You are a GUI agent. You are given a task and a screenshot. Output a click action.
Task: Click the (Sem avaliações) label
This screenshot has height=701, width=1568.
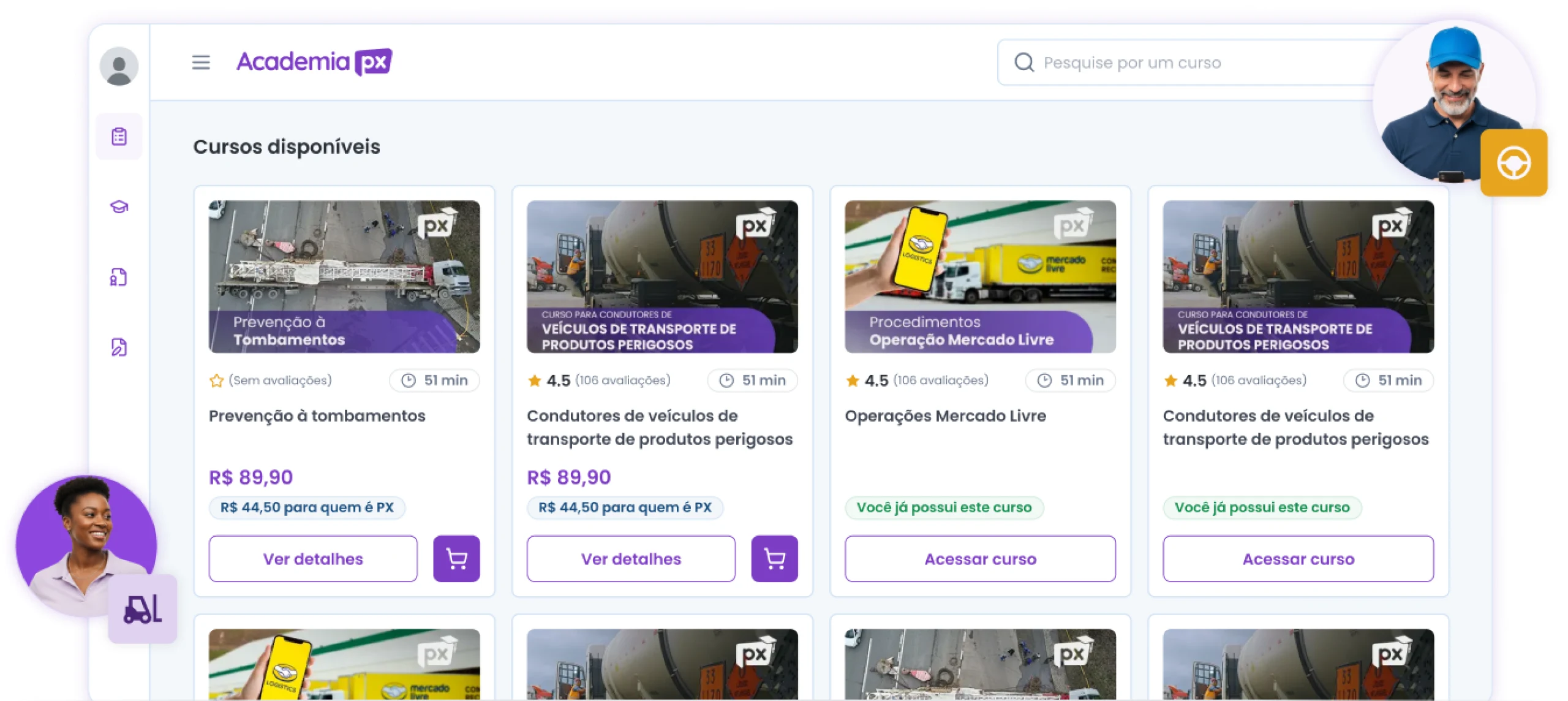click(x=280, y=381)
